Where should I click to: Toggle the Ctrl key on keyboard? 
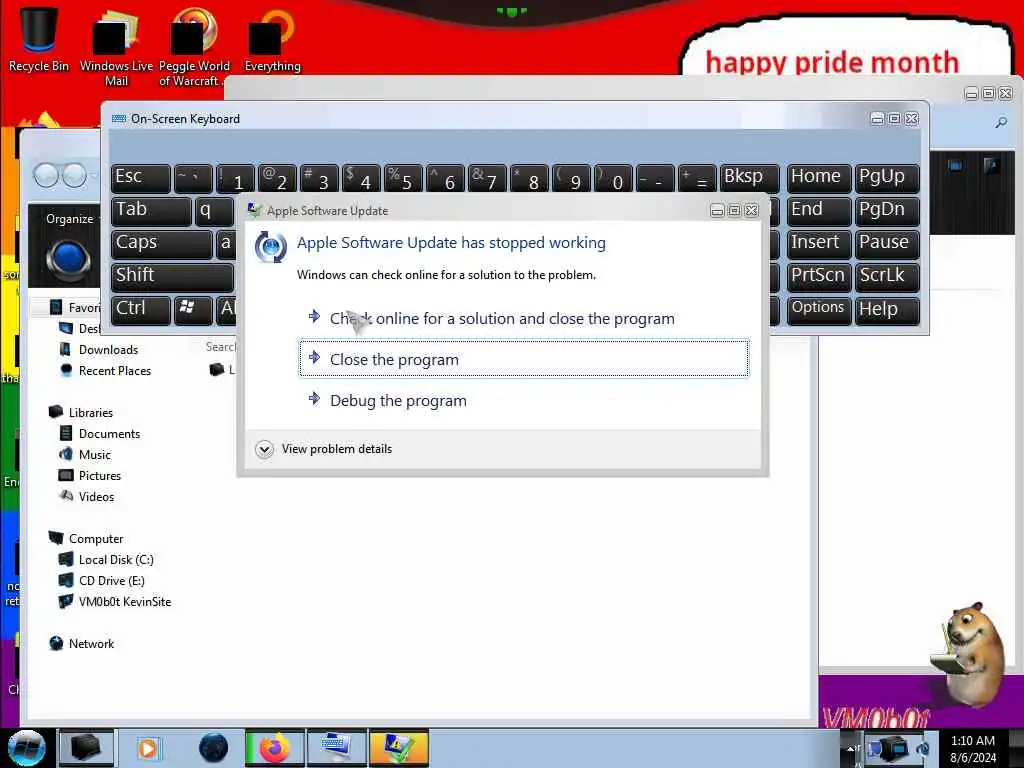pyautogui.click(x=140, y=310)
